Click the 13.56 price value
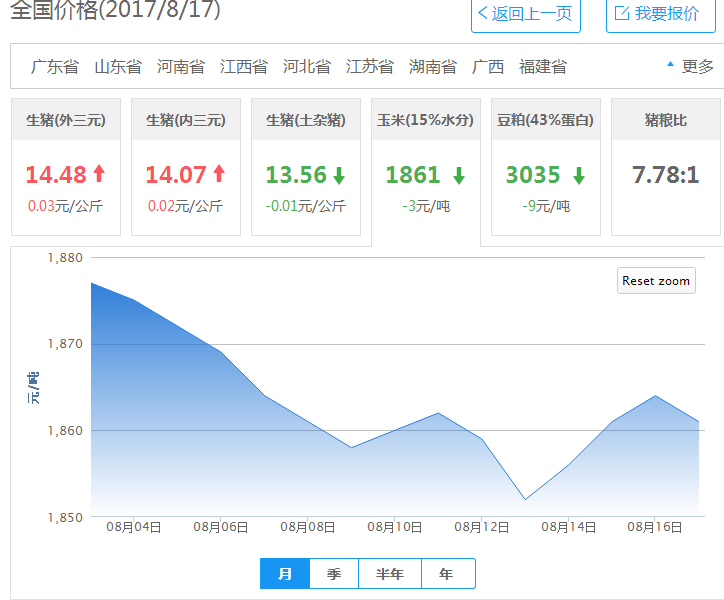The height and width of the screenshot is (600, 724). [296, 175]
